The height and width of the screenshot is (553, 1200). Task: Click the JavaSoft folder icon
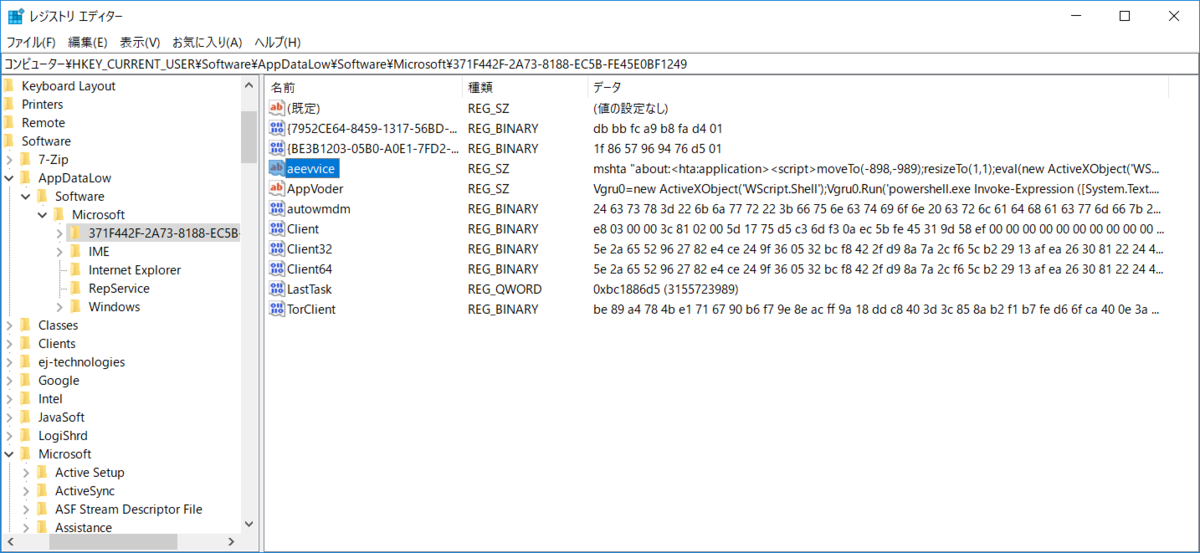[x=27, y=417]
